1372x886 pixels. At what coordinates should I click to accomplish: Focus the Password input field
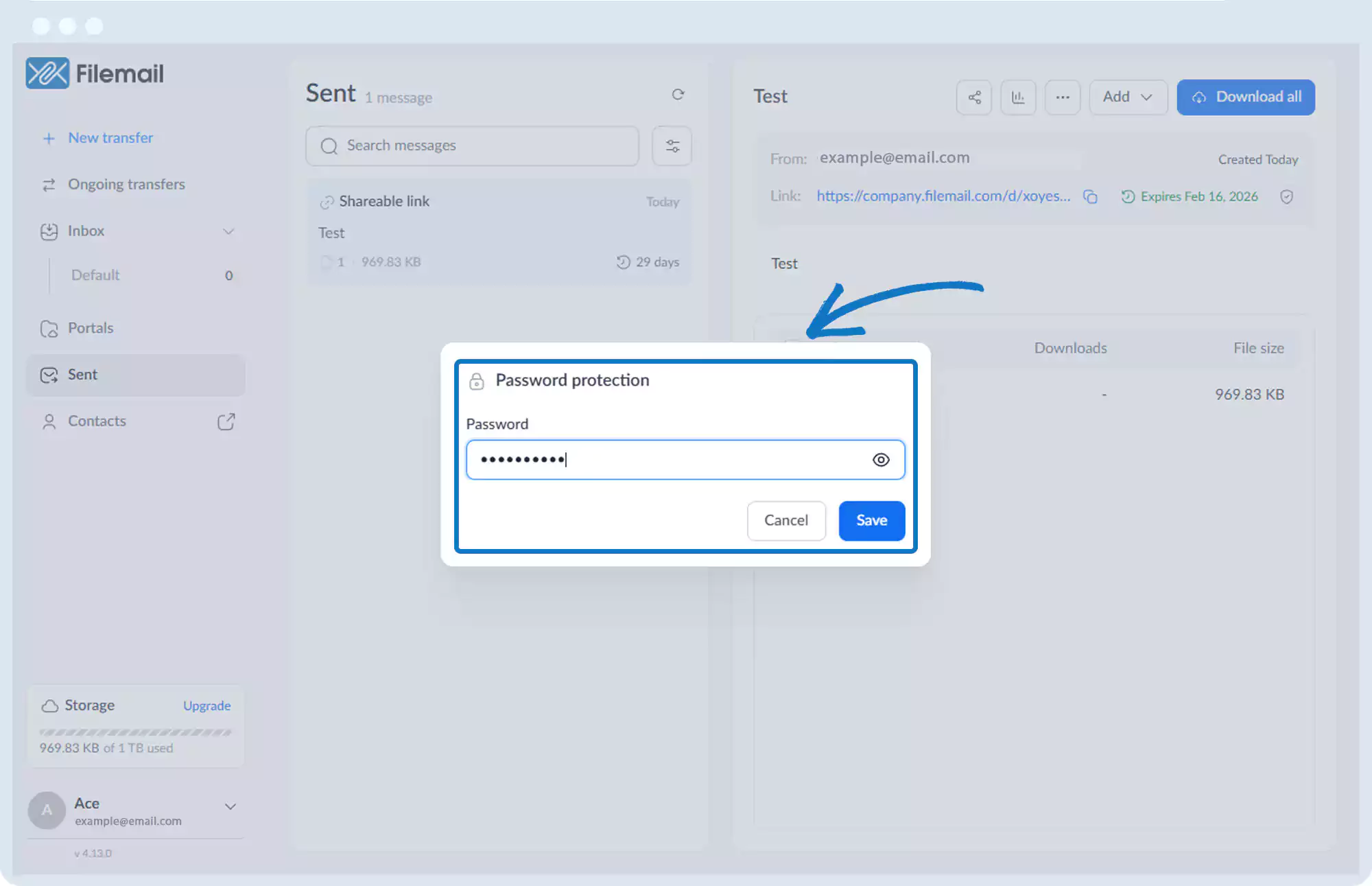pyautogui.click(x=665, y=460)
